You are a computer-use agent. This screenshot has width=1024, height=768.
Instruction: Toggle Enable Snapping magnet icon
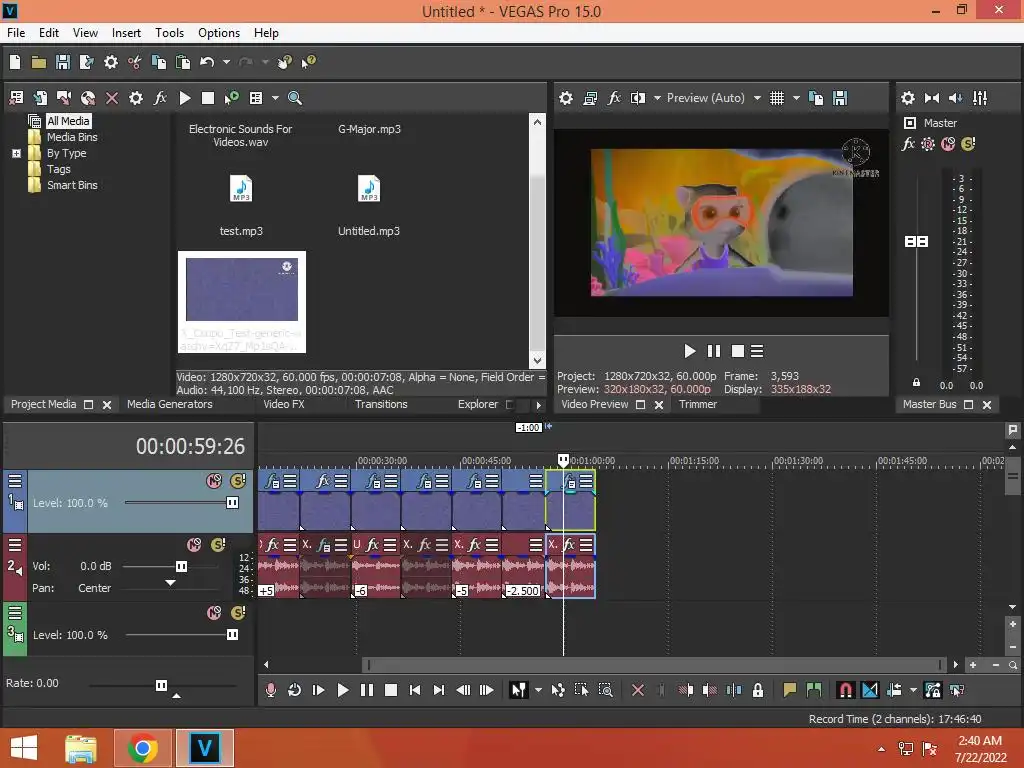point(846,690)
